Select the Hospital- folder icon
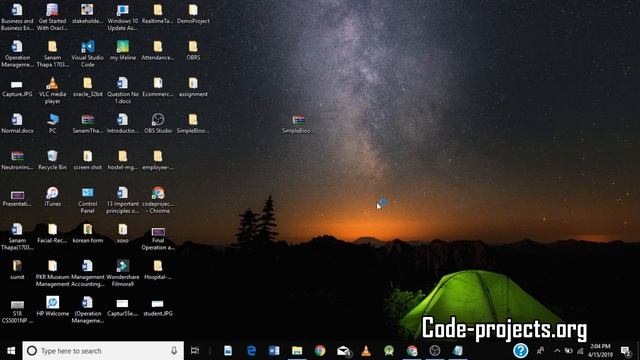The image size is (640, 360). (158, 269)
